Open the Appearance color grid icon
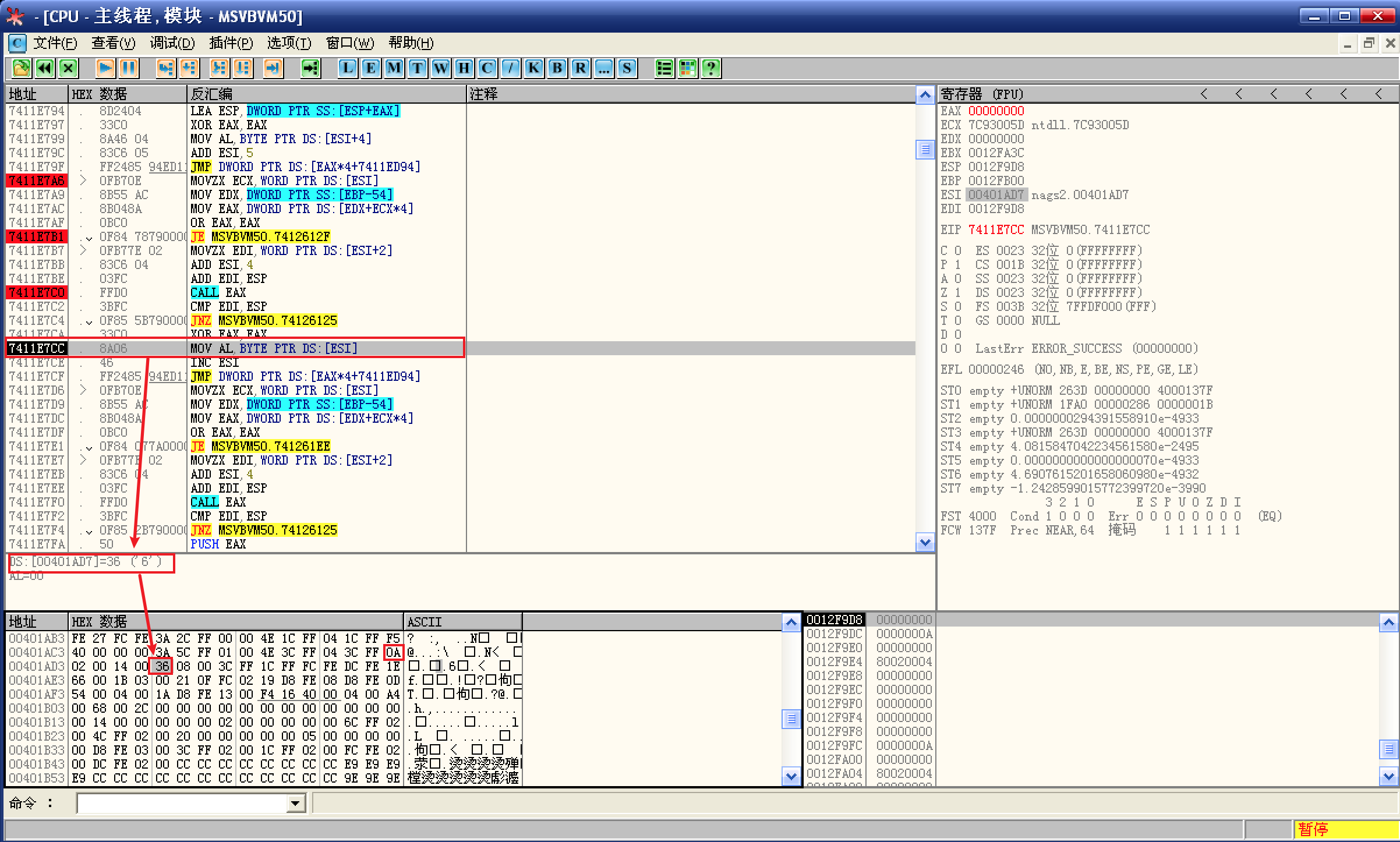The height and width of the screenshot is (842, 1400). click(688, 68)
